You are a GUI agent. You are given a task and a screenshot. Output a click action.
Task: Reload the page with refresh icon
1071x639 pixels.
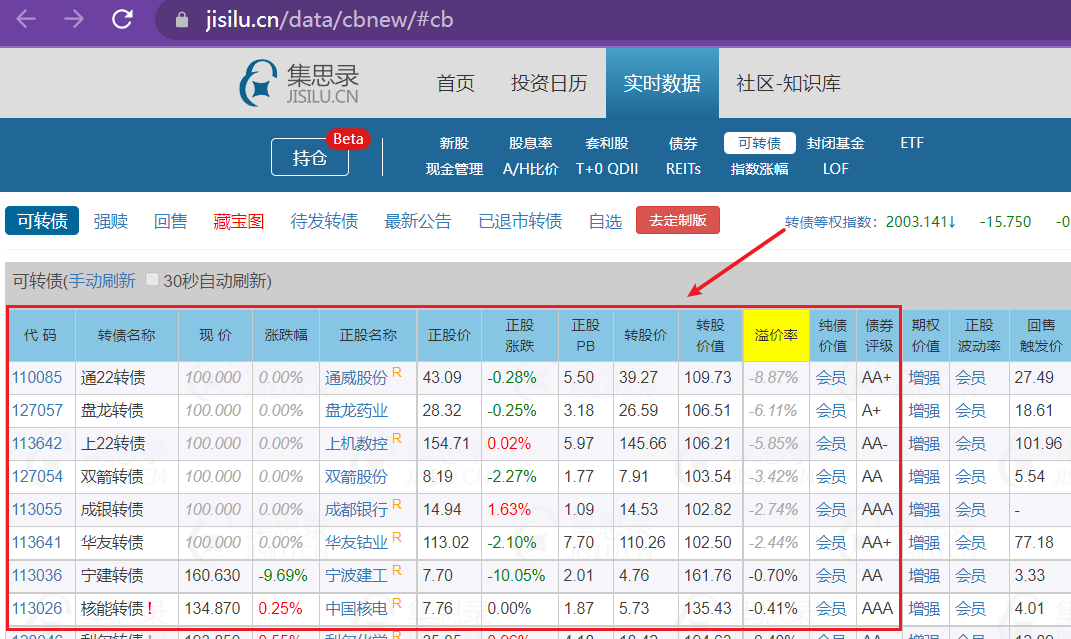click(122, 19)
